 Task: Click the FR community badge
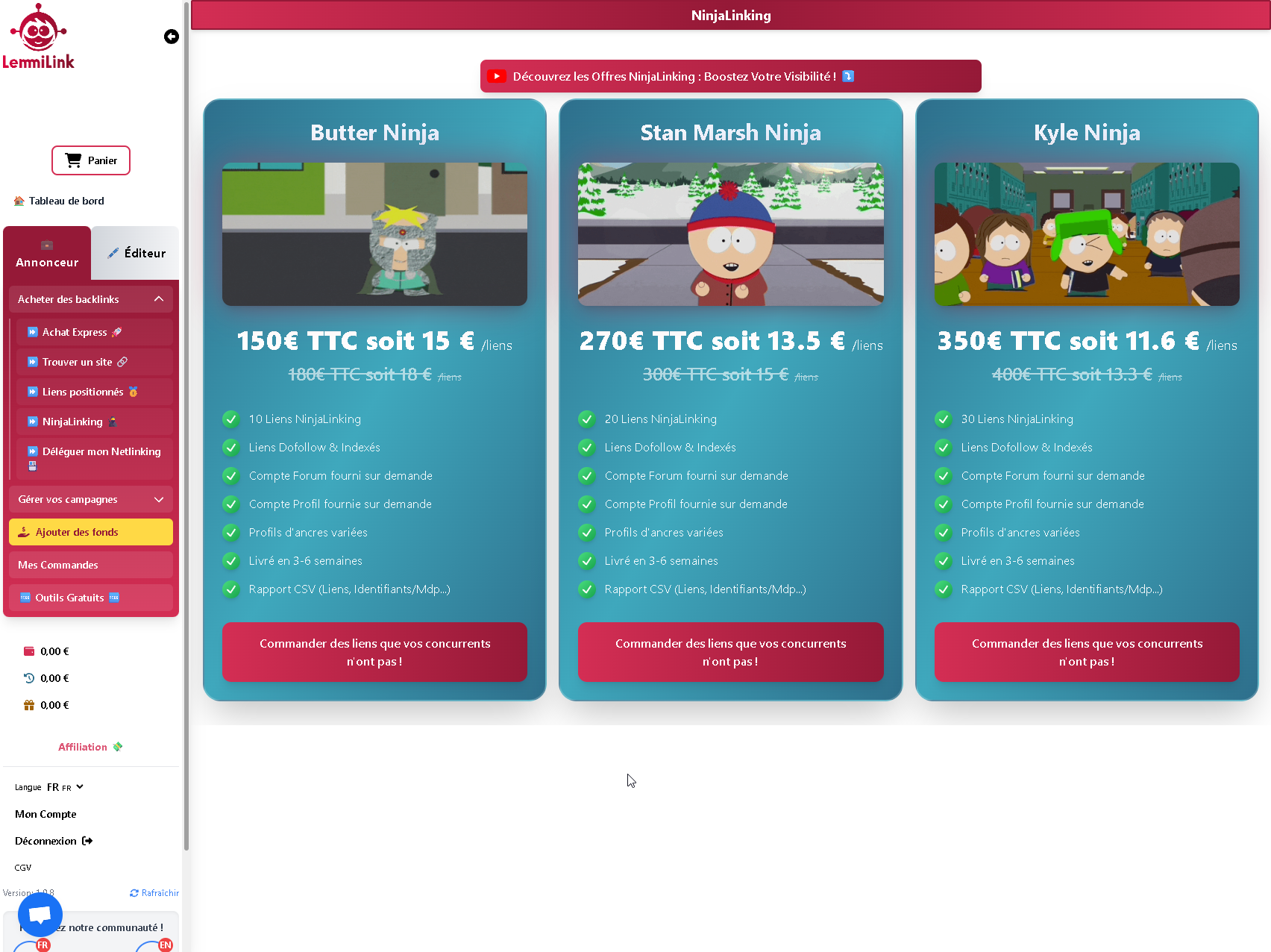[x=43, y=945]
